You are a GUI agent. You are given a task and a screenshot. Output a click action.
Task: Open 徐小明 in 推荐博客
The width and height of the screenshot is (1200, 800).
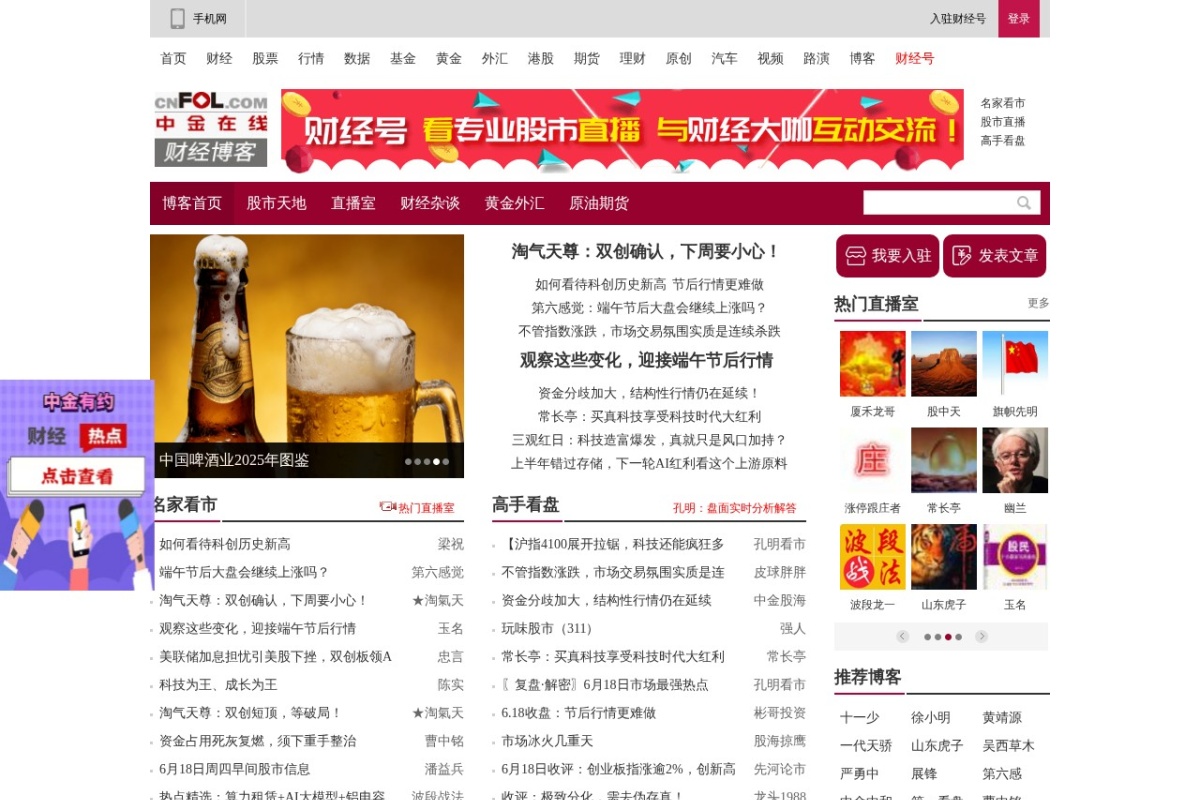coord(931,718)
